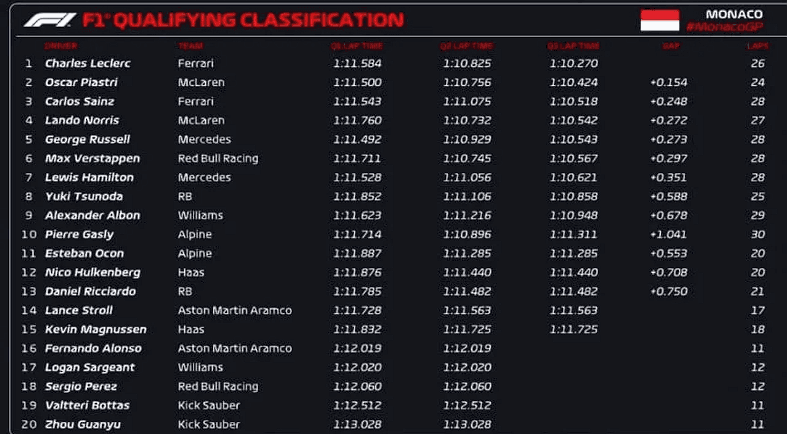Click position number 13 for Daniel Ricciardo
The height and width of the screenshot is (434, 787).
point(30,292)
